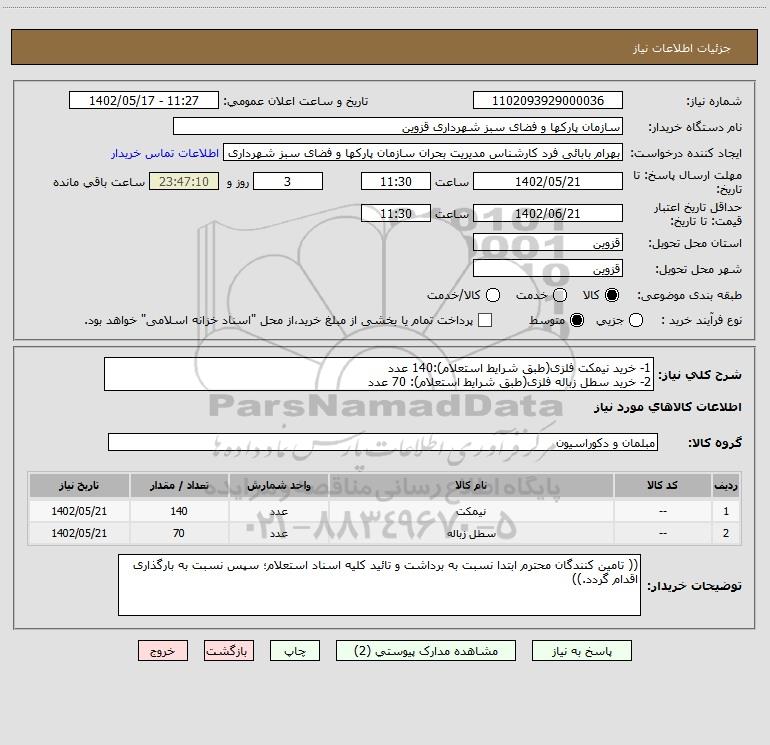Click the خروج exit button
Screen dimensions: 770x745
(x=163, y=651)
